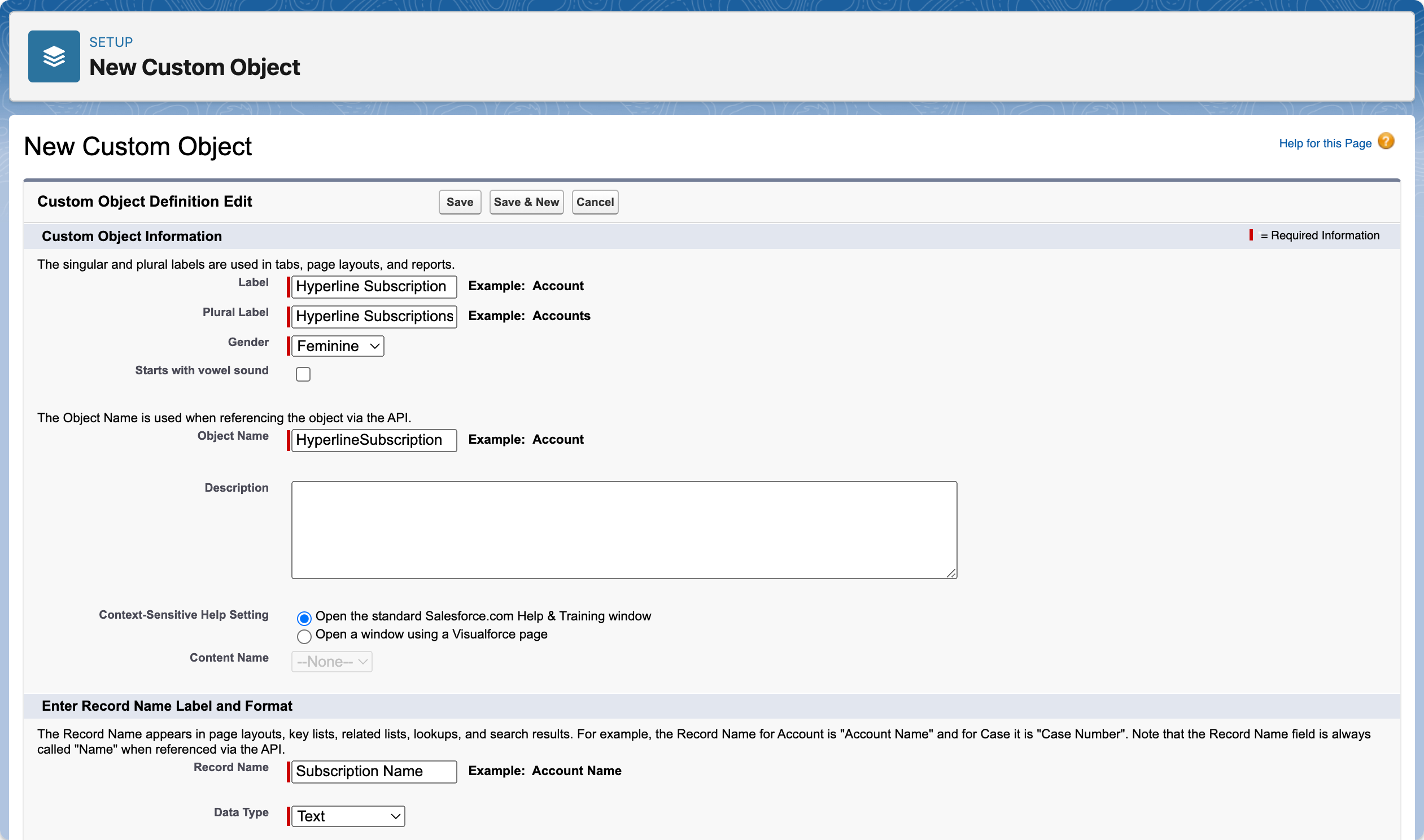Viewport: 1424px width, 840px height.
Task: Click the SETUP breadcrumb text
Action: click(x=111, y=42)
